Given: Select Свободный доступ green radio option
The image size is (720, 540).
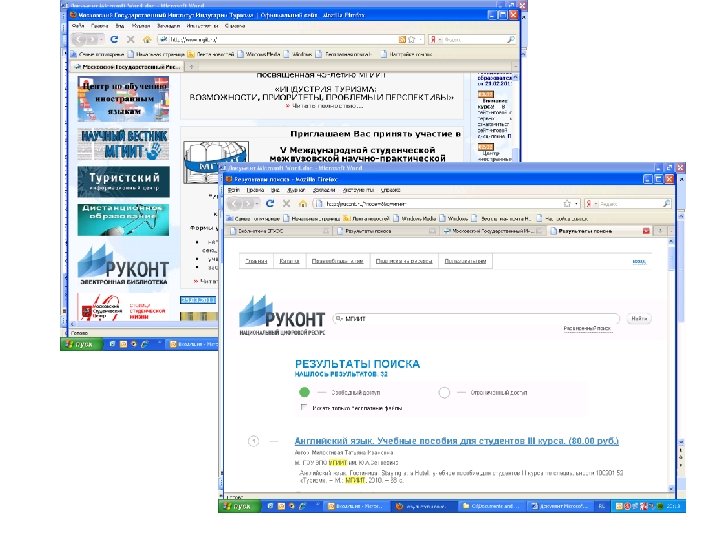Looking at the screenshot, I should coord(304,392).
